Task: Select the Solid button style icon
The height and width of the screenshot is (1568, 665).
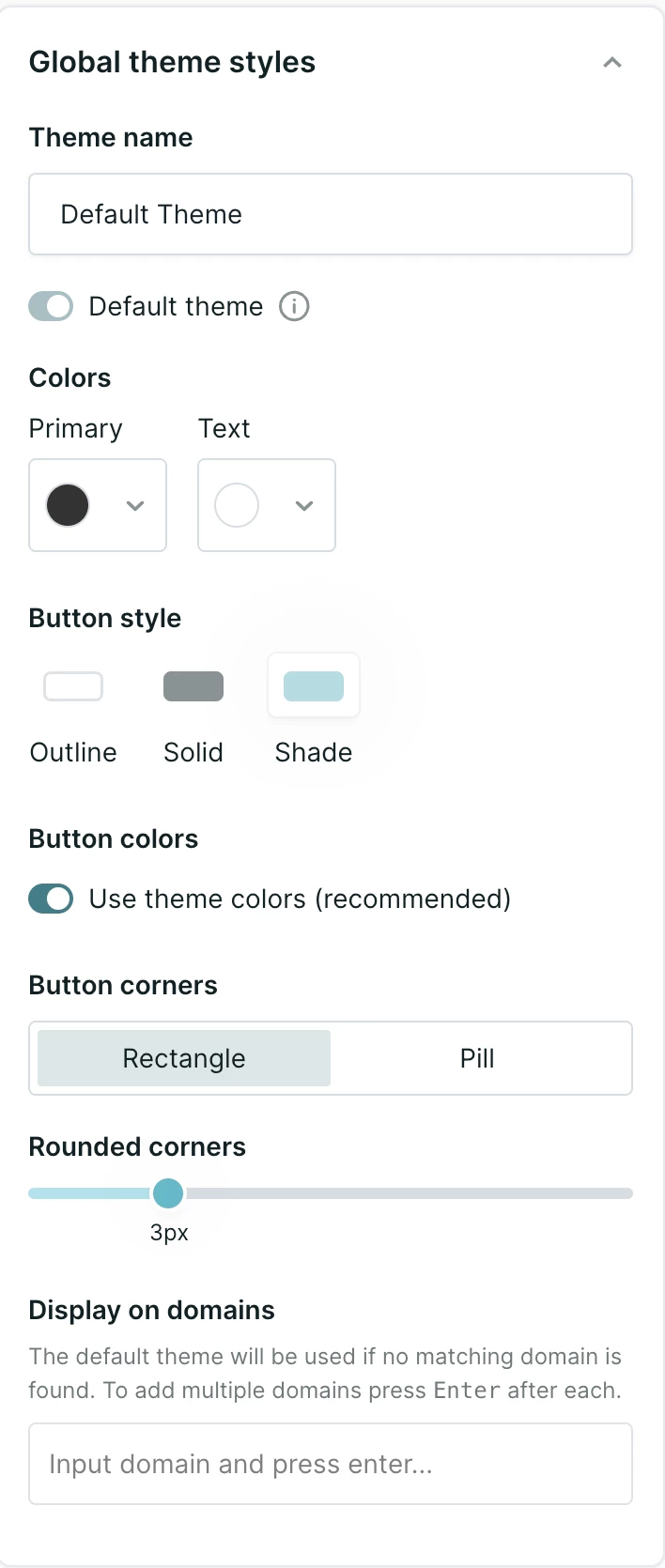Action: 193,686
